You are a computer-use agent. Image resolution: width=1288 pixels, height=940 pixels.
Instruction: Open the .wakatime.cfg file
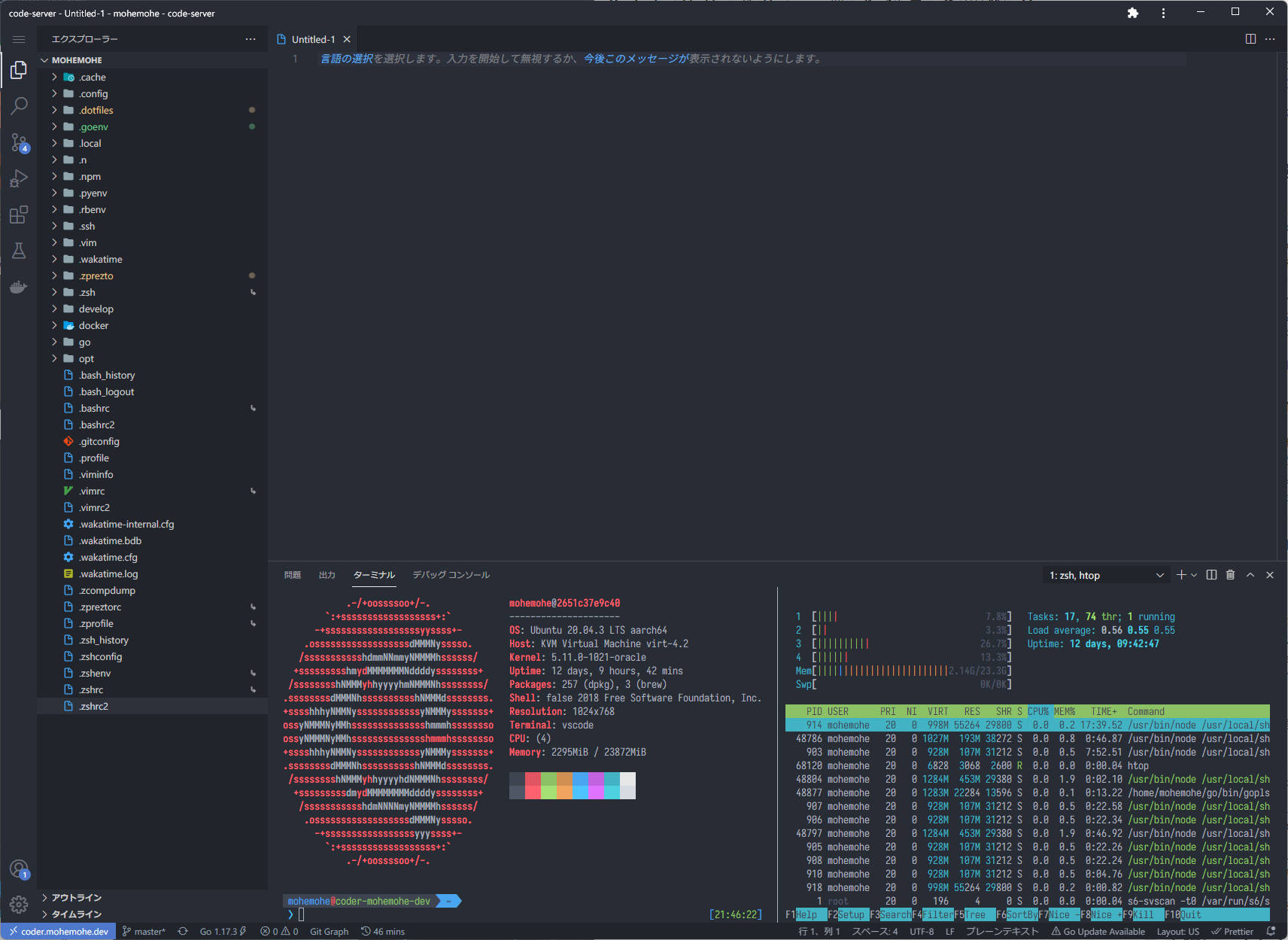point(152,558)
